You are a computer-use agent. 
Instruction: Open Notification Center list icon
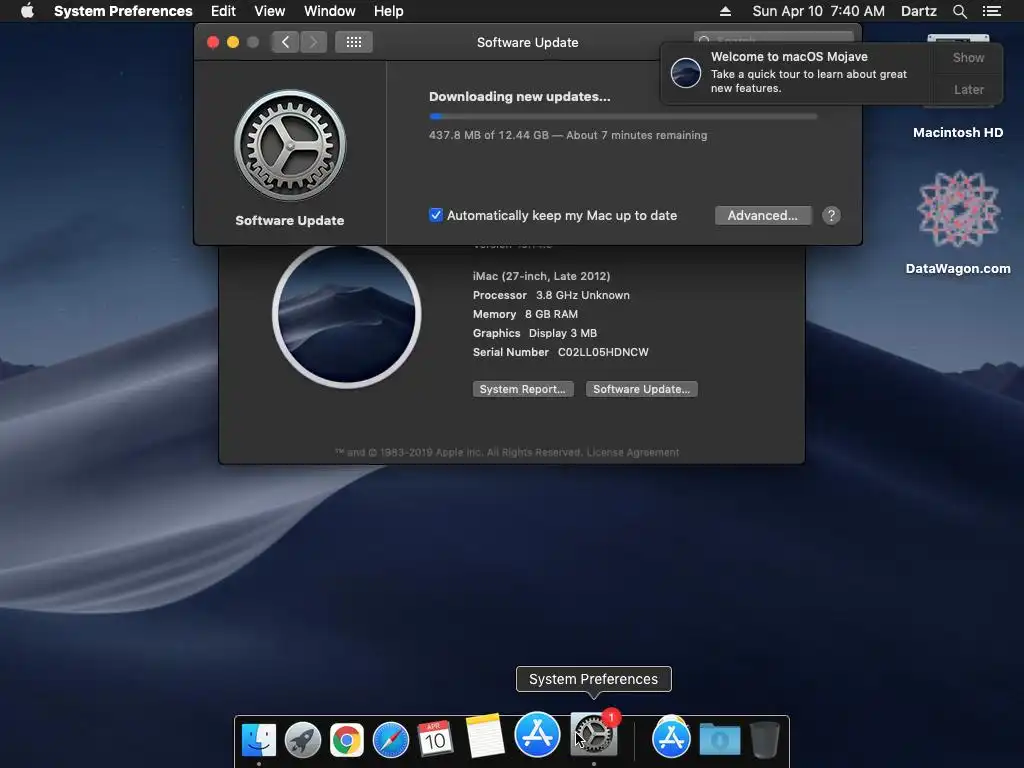(x=991, y=11)
